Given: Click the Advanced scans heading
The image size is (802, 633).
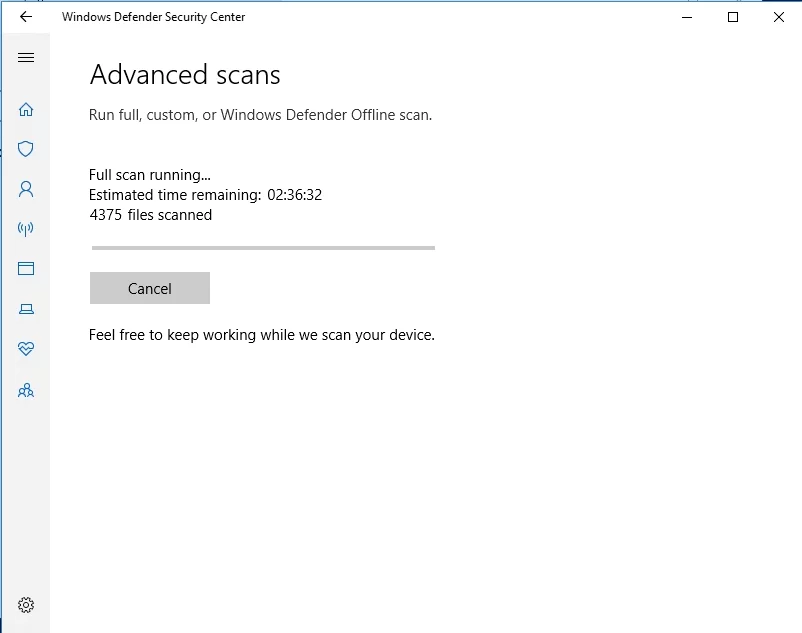Looking at the screenshot, I should point(185,75).
